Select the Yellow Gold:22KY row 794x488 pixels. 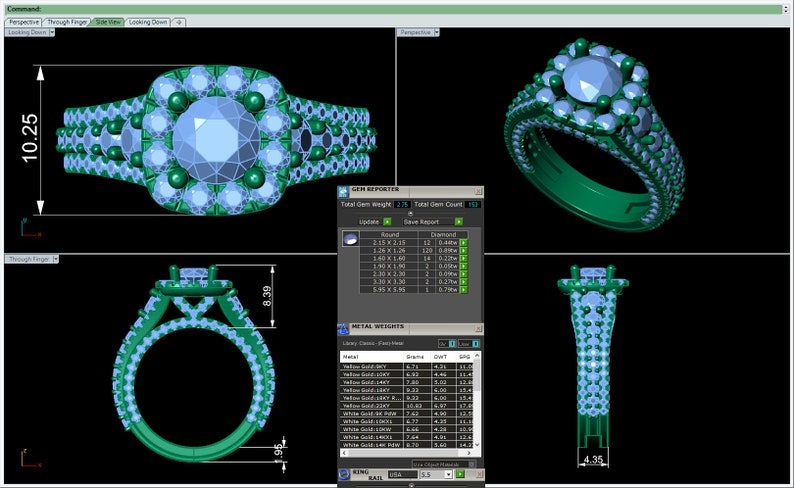tap(407, 406)
